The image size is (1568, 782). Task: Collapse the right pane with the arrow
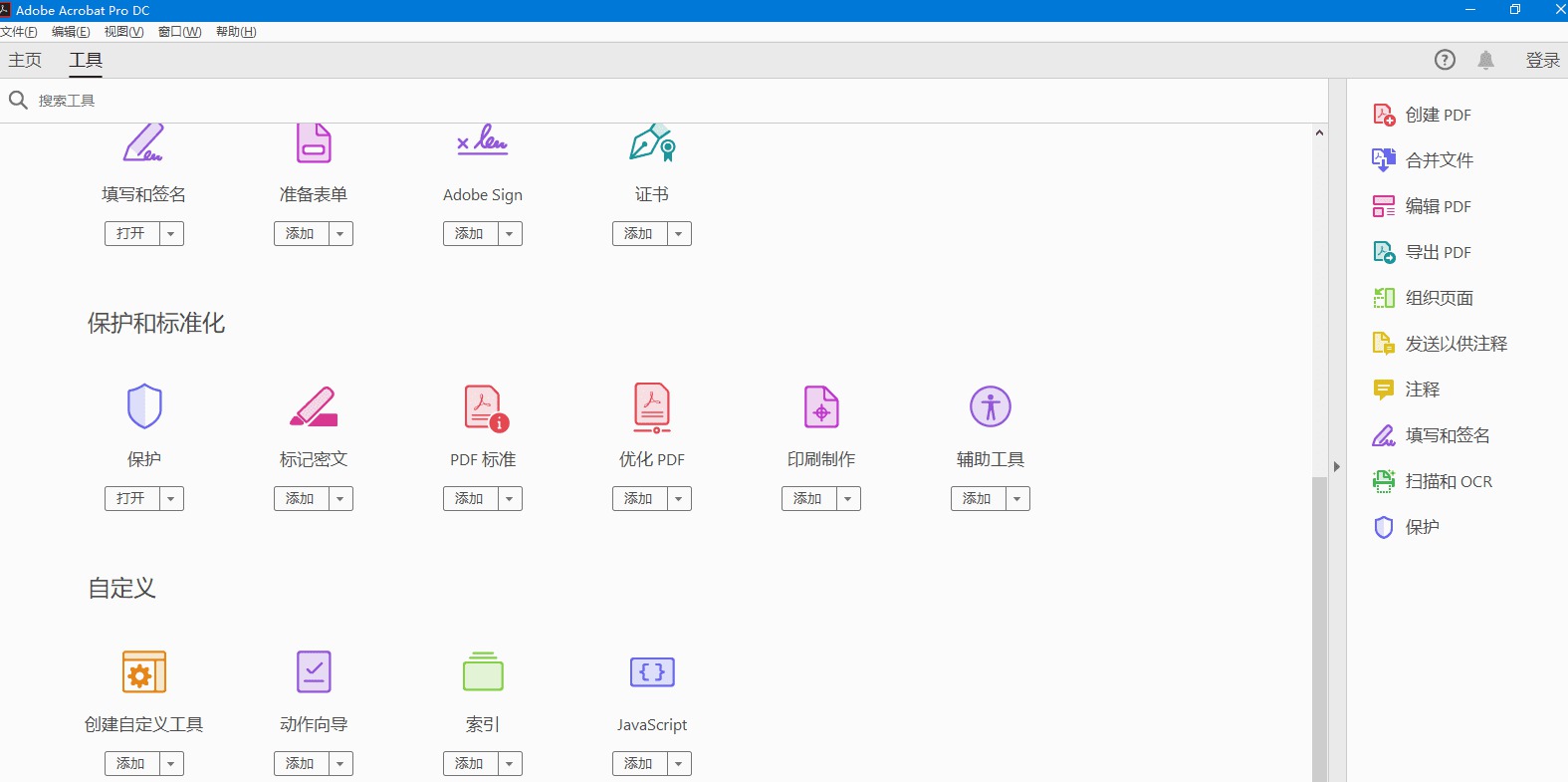(x=1337, y=466)
